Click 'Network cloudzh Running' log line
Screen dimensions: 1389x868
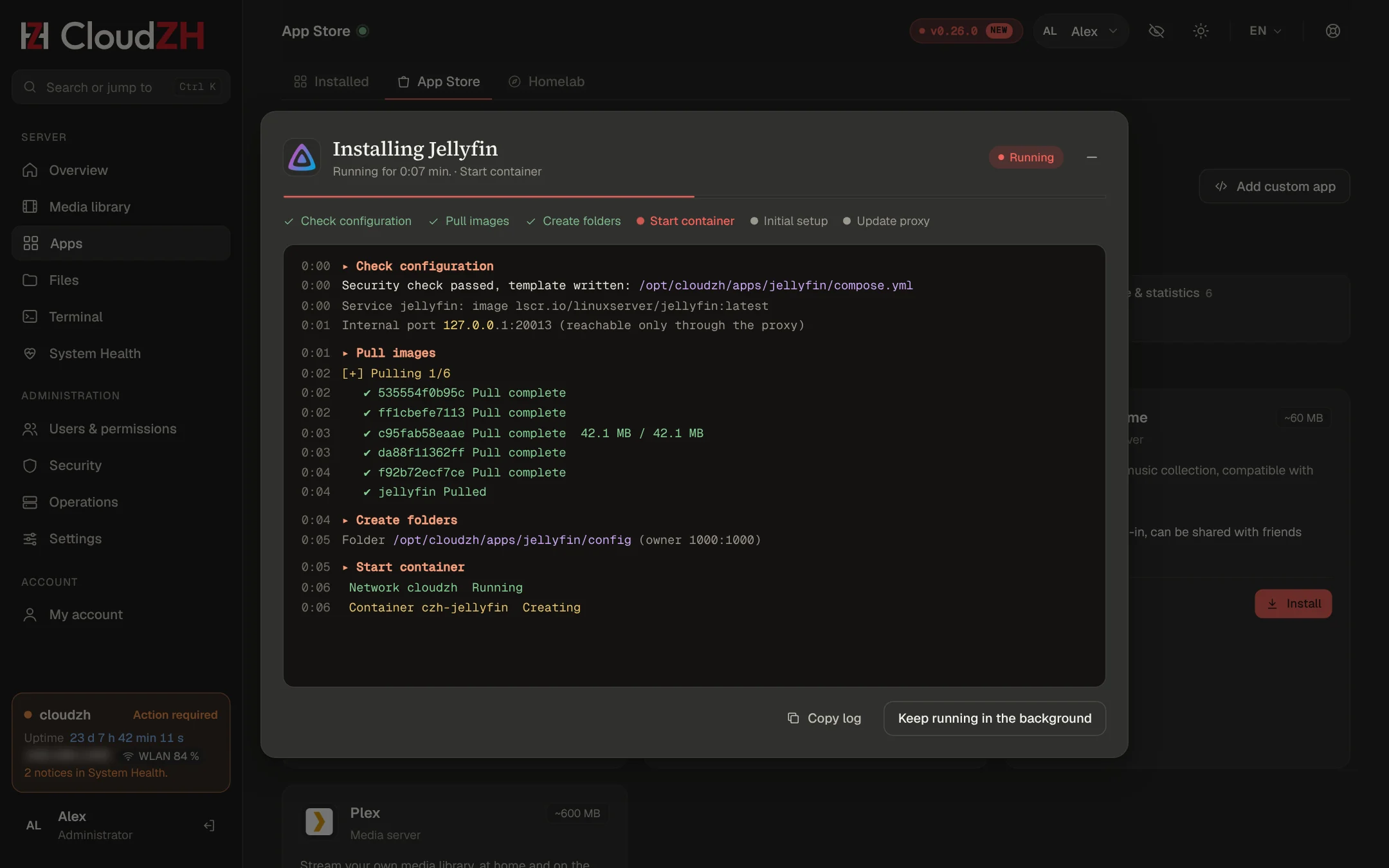click(x=436, y=588)
